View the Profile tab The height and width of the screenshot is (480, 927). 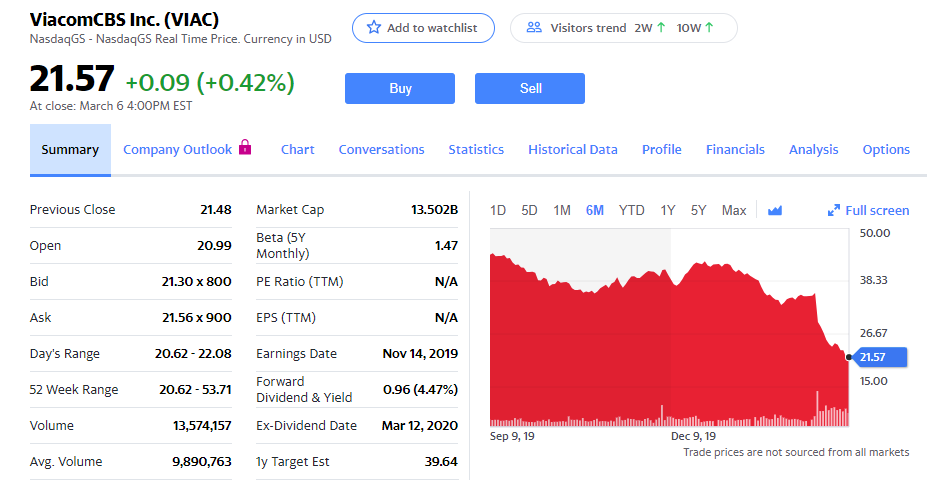pos(662,150)
